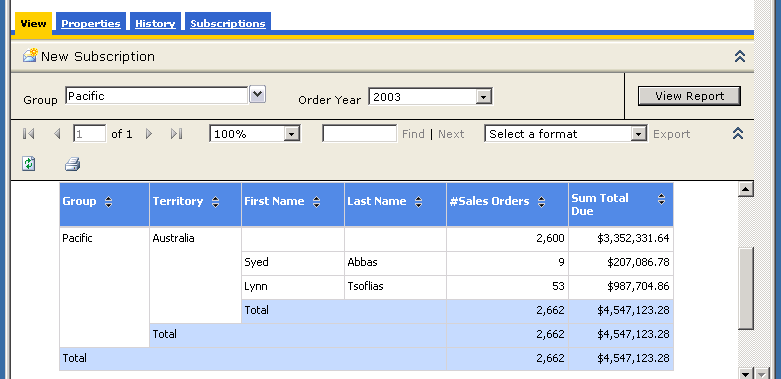
Task: Sort by the #Sales Orders column
Action: 541,202
